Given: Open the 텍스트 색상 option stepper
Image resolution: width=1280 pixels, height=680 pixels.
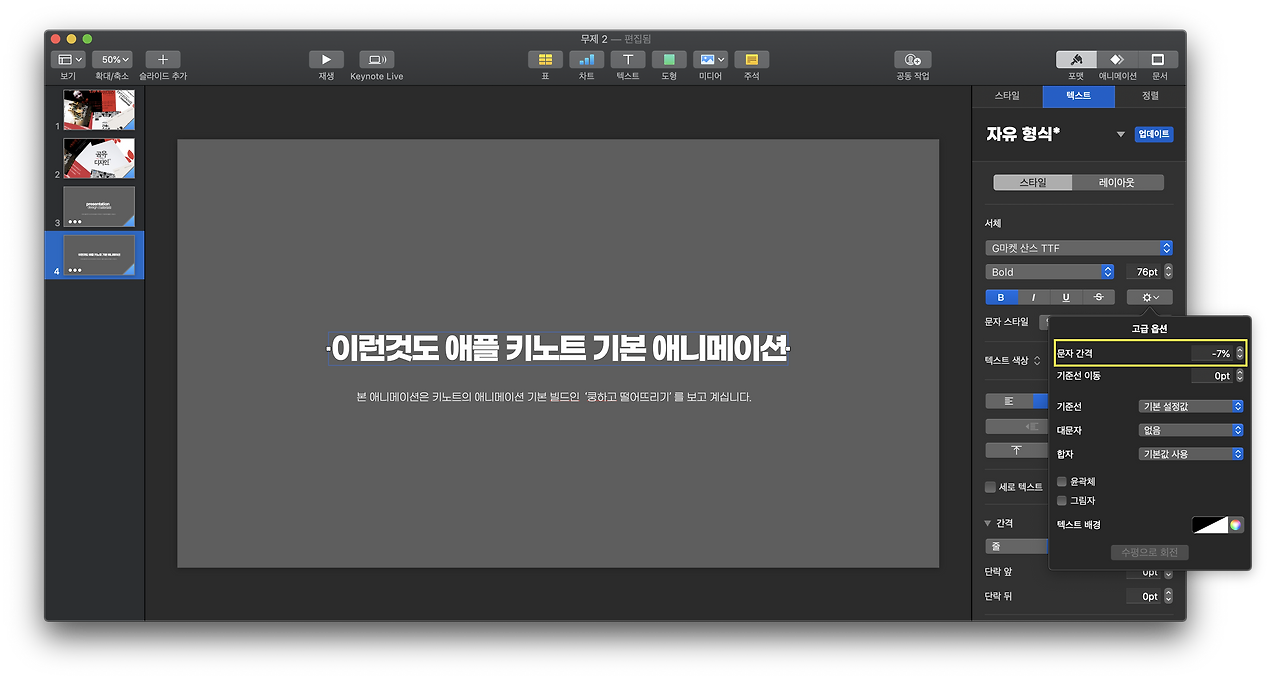Looking at the screenshot, I should point(1038,360).
